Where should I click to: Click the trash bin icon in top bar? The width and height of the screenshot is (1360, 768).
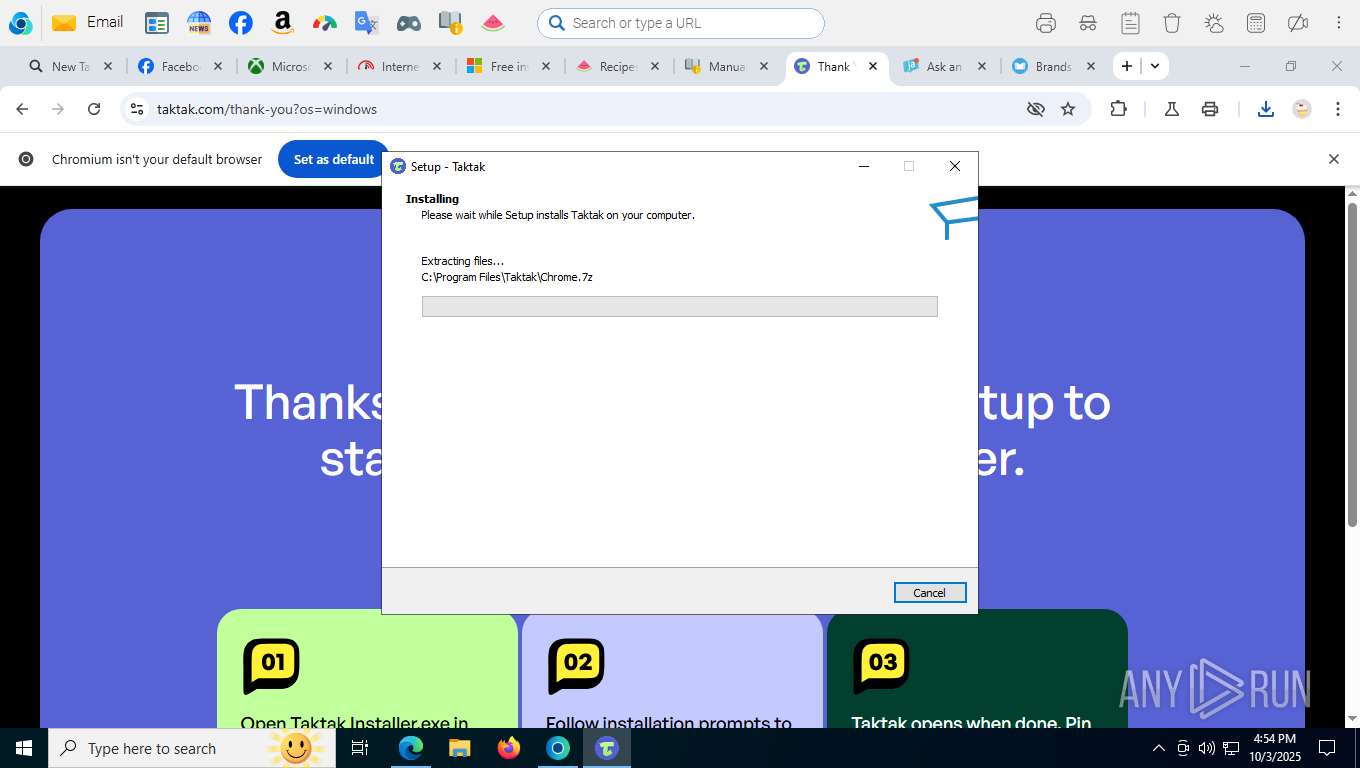[1172, 23]
